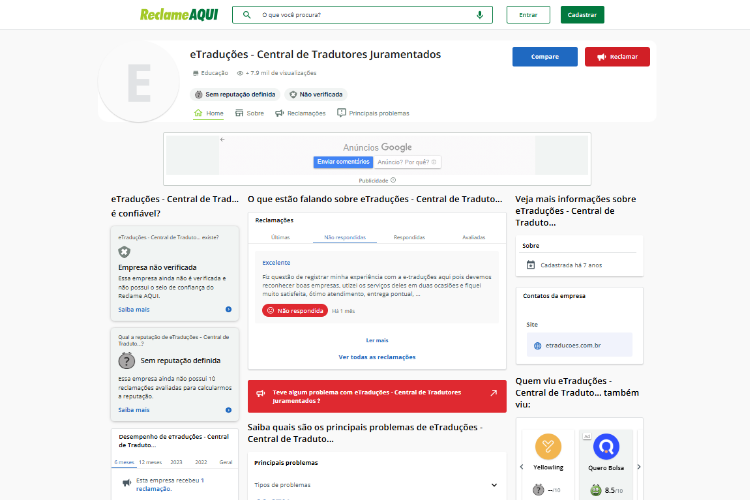750x500 pixels.
Task: Show previous companies in carousel
Action: [x=521, y=467]
